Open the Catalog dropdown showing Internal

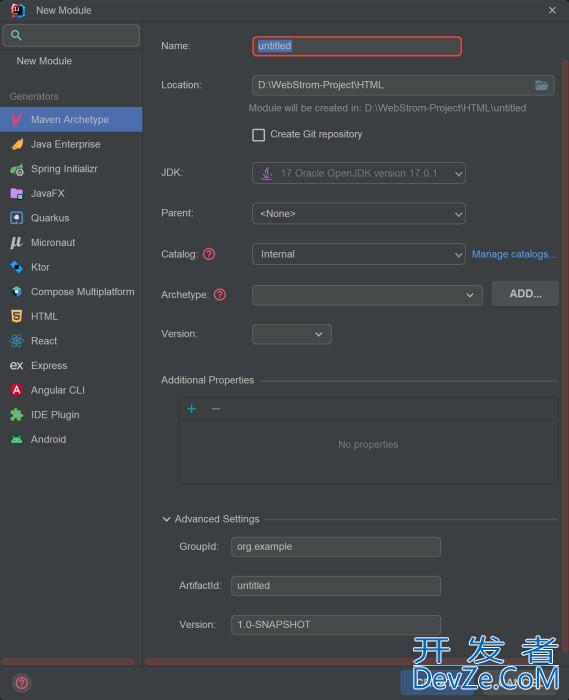tap(359, 254)
